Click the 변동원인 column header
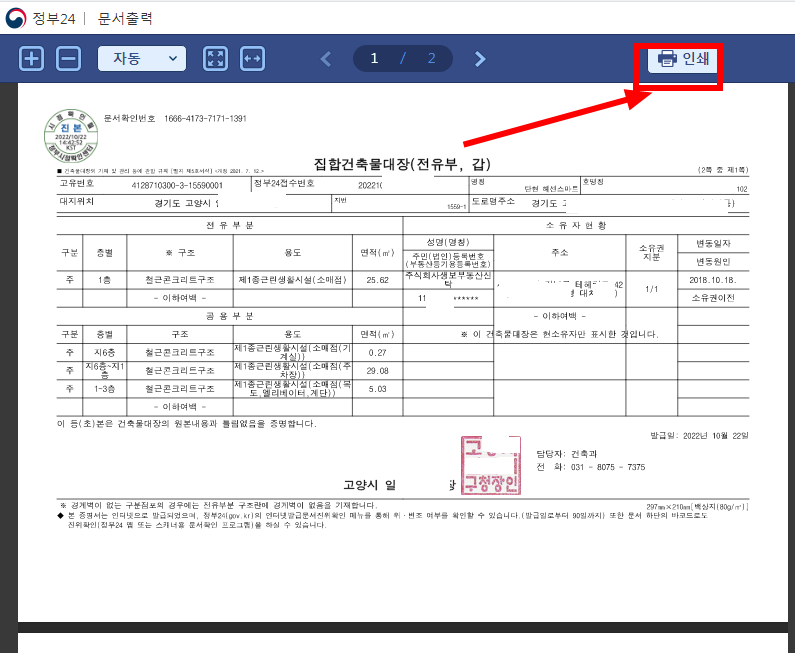795x653 pixels. pos(713,262)
